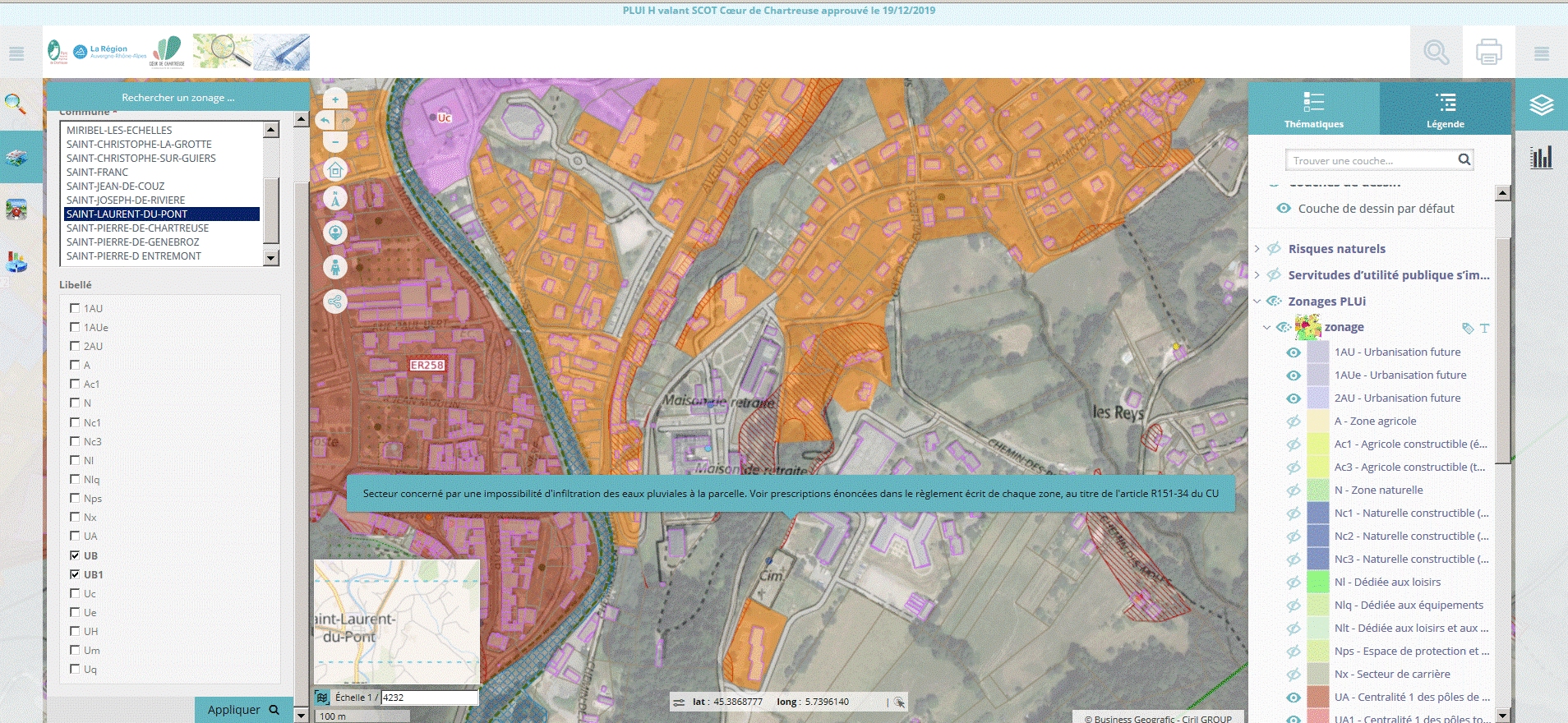Switch to the Thématiques tab
The width and height of the screenshot is (1568, 723).
coord(1313,109)
